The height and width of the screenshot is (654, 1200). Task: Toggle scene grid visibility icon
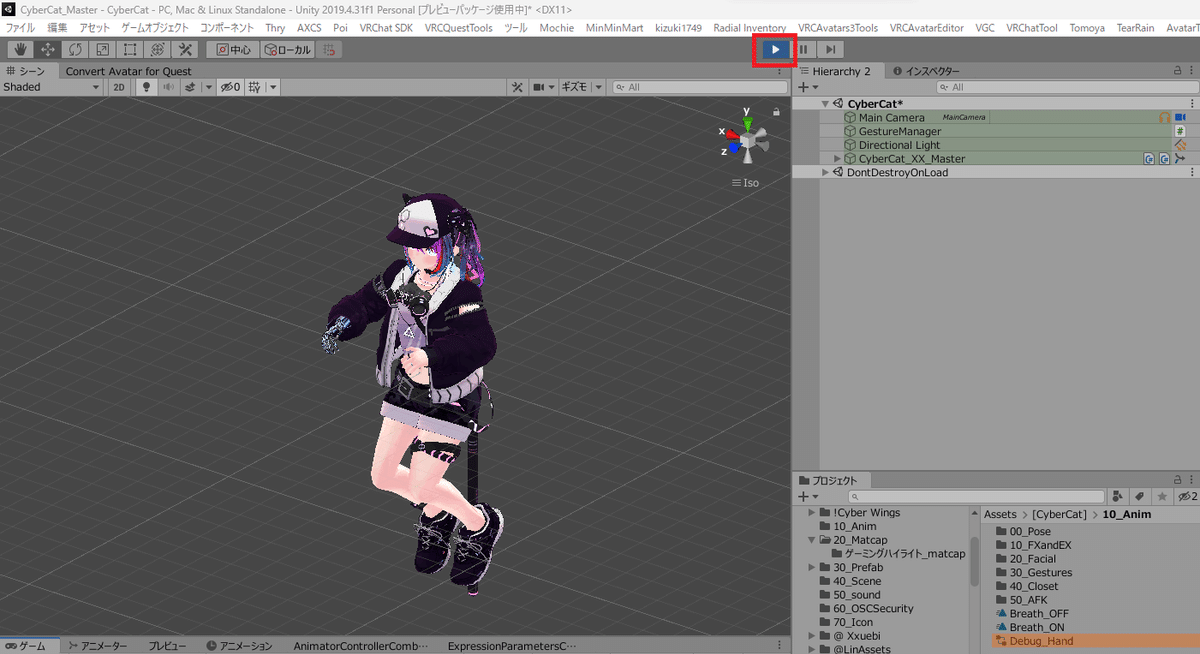[x=254, y=87]
